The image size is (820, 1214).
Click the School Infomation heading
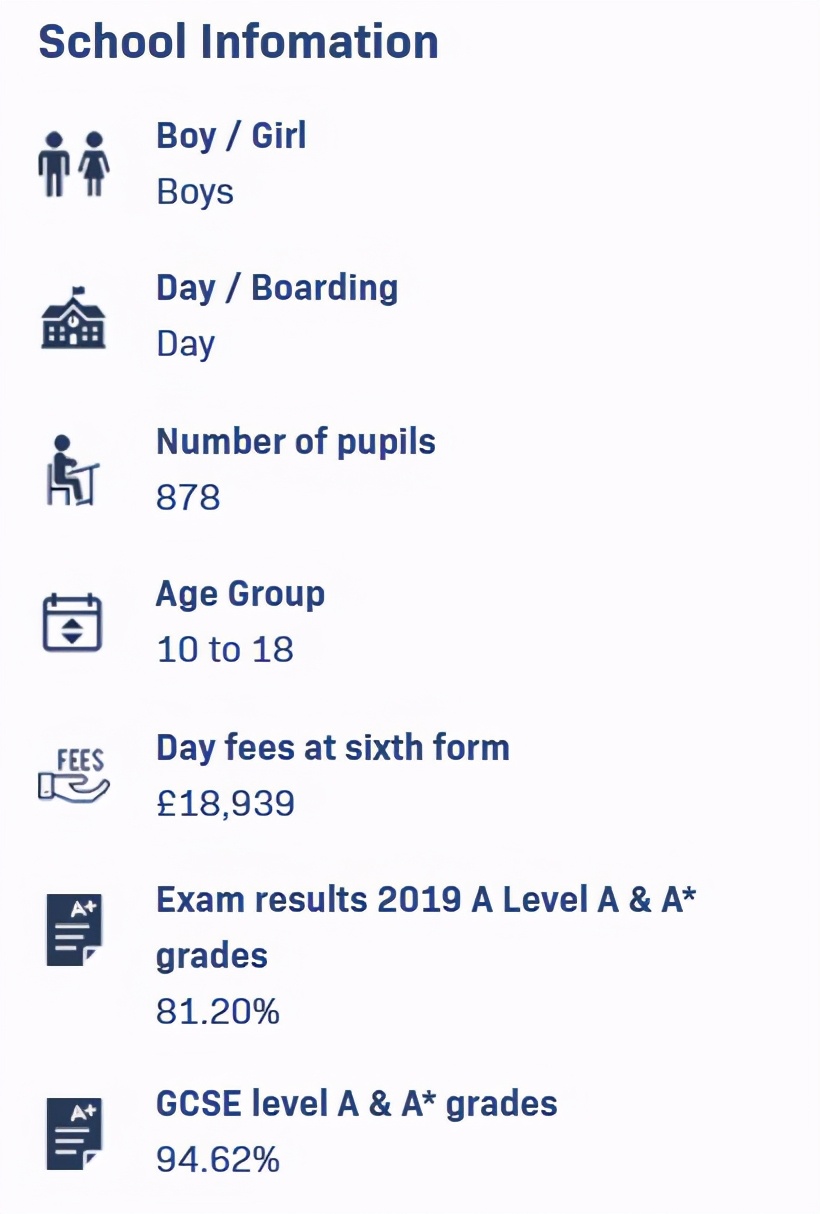pos(238,42)
